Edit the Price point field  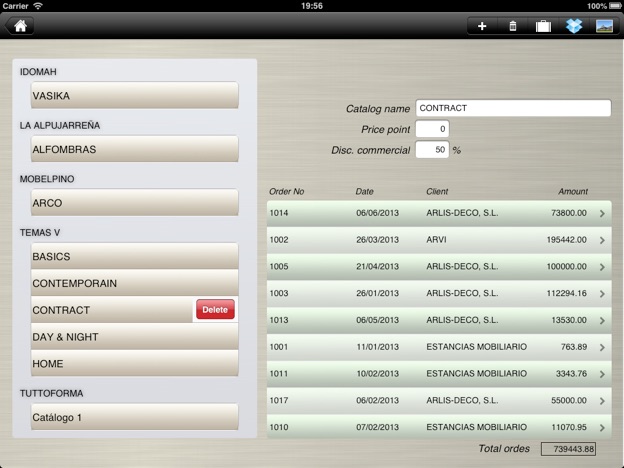[432, 129]
